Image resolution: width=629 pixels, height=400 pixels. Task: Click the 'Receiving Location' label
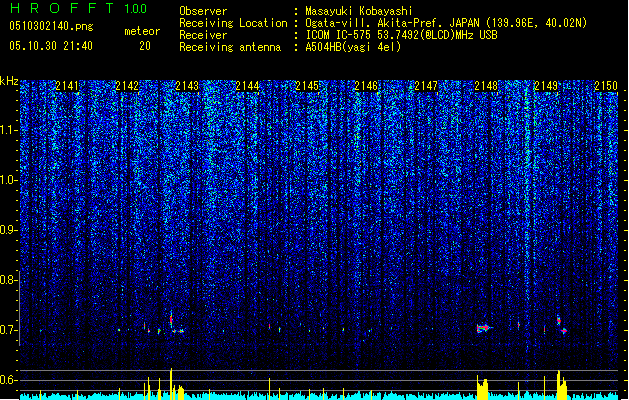click(x=233, y=23)
